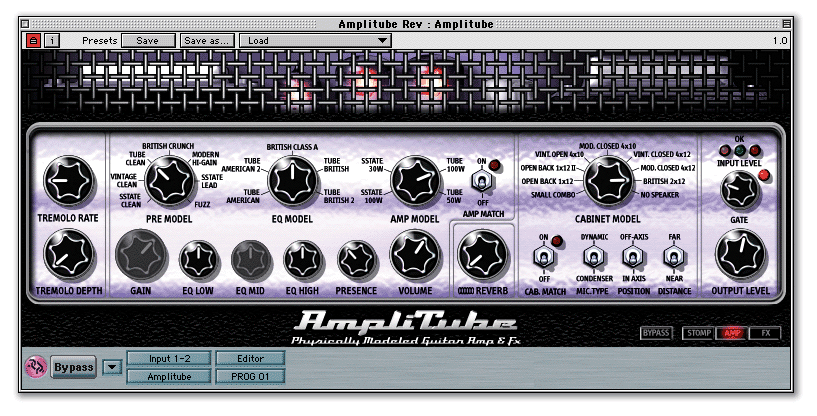Click the Gate knob
Image resolution: width=817 pixels, height=416 pixels.
point(739,191)
